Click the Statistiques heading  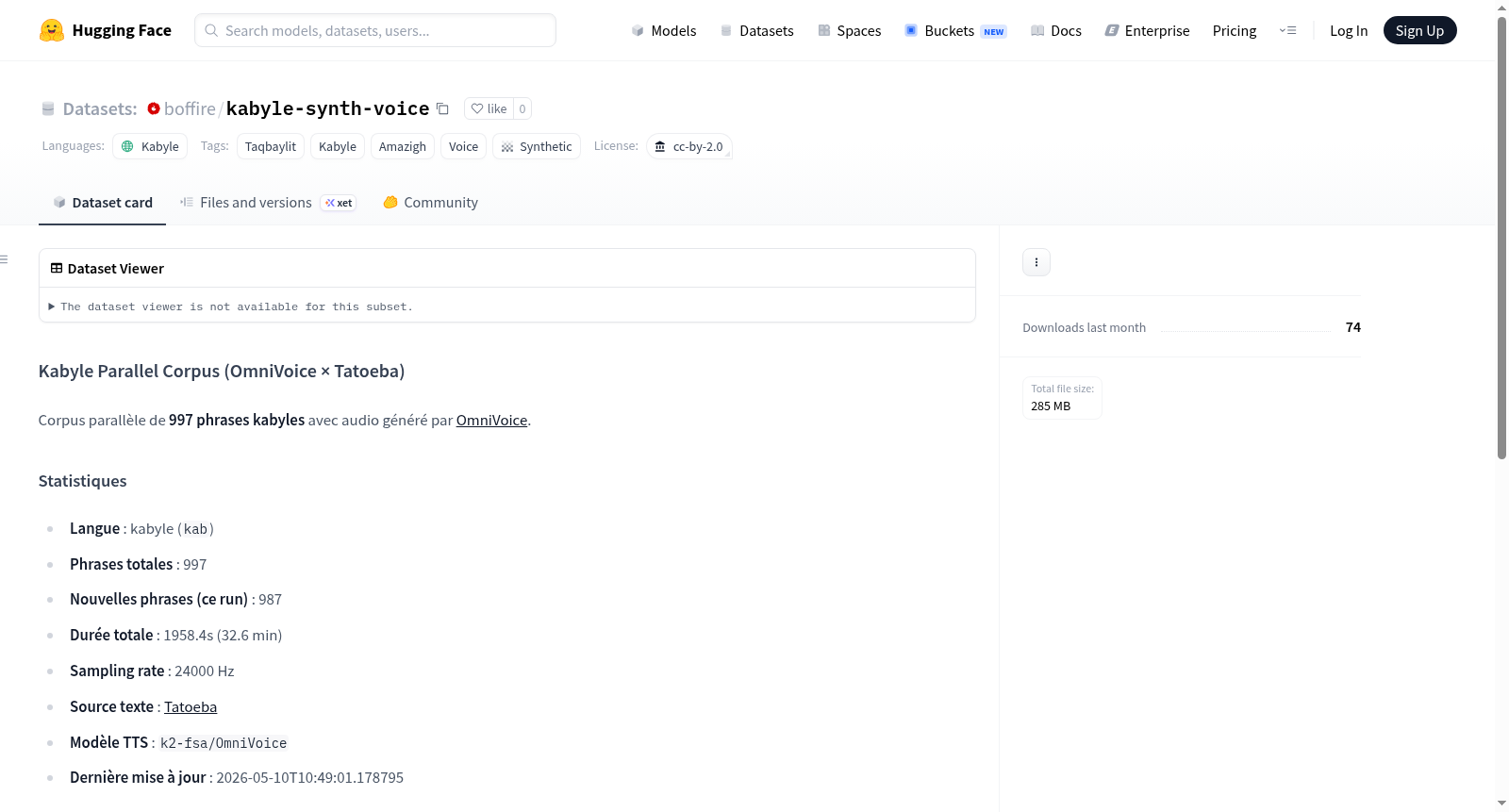coord(82,481)
